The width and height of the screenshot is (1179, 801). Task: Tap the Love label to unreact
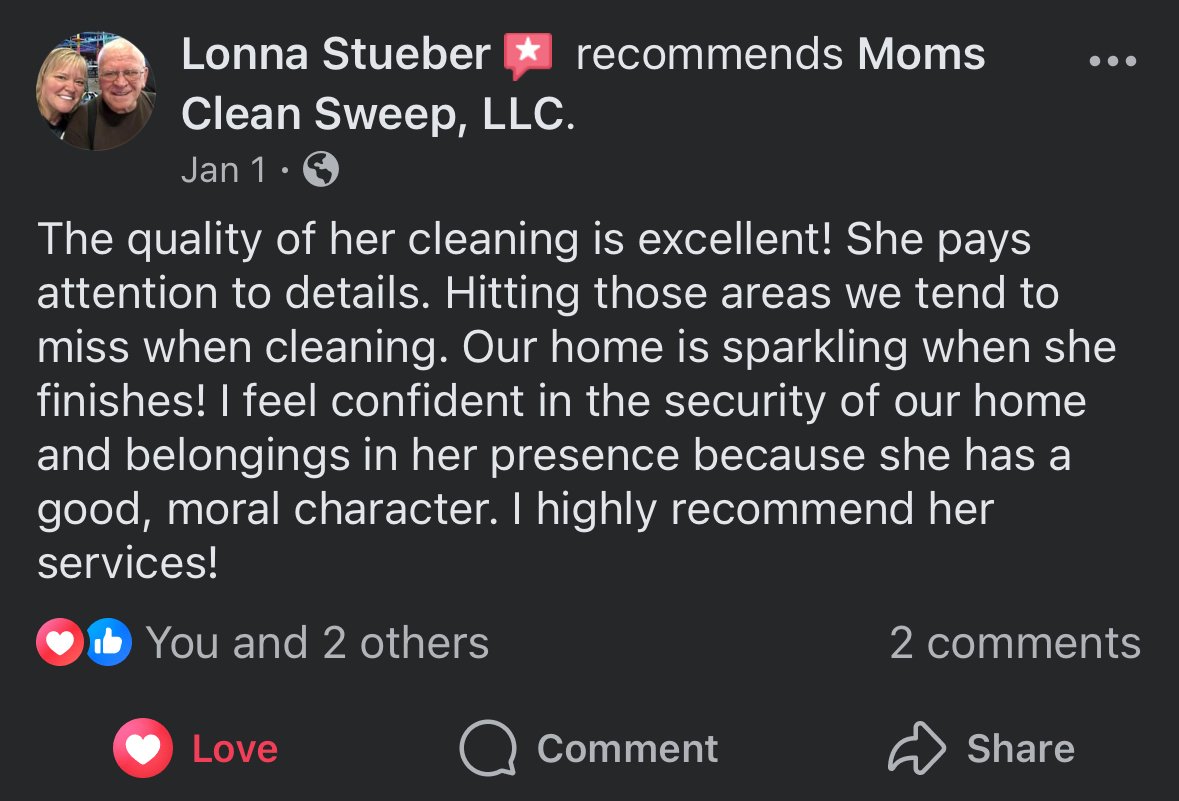[235, 748]
